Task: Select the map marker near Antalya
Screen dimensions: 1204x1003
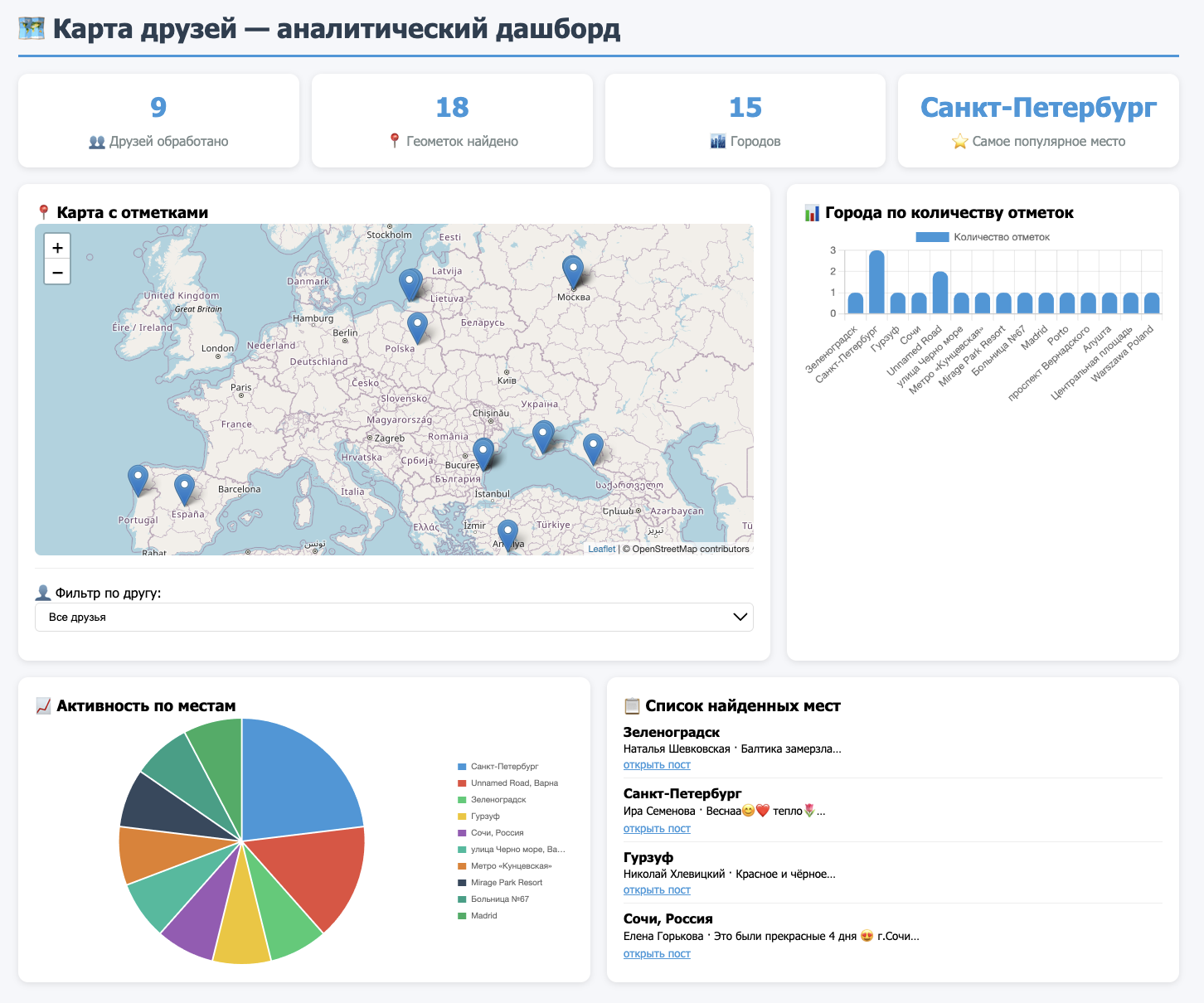Action: (507, 535)
